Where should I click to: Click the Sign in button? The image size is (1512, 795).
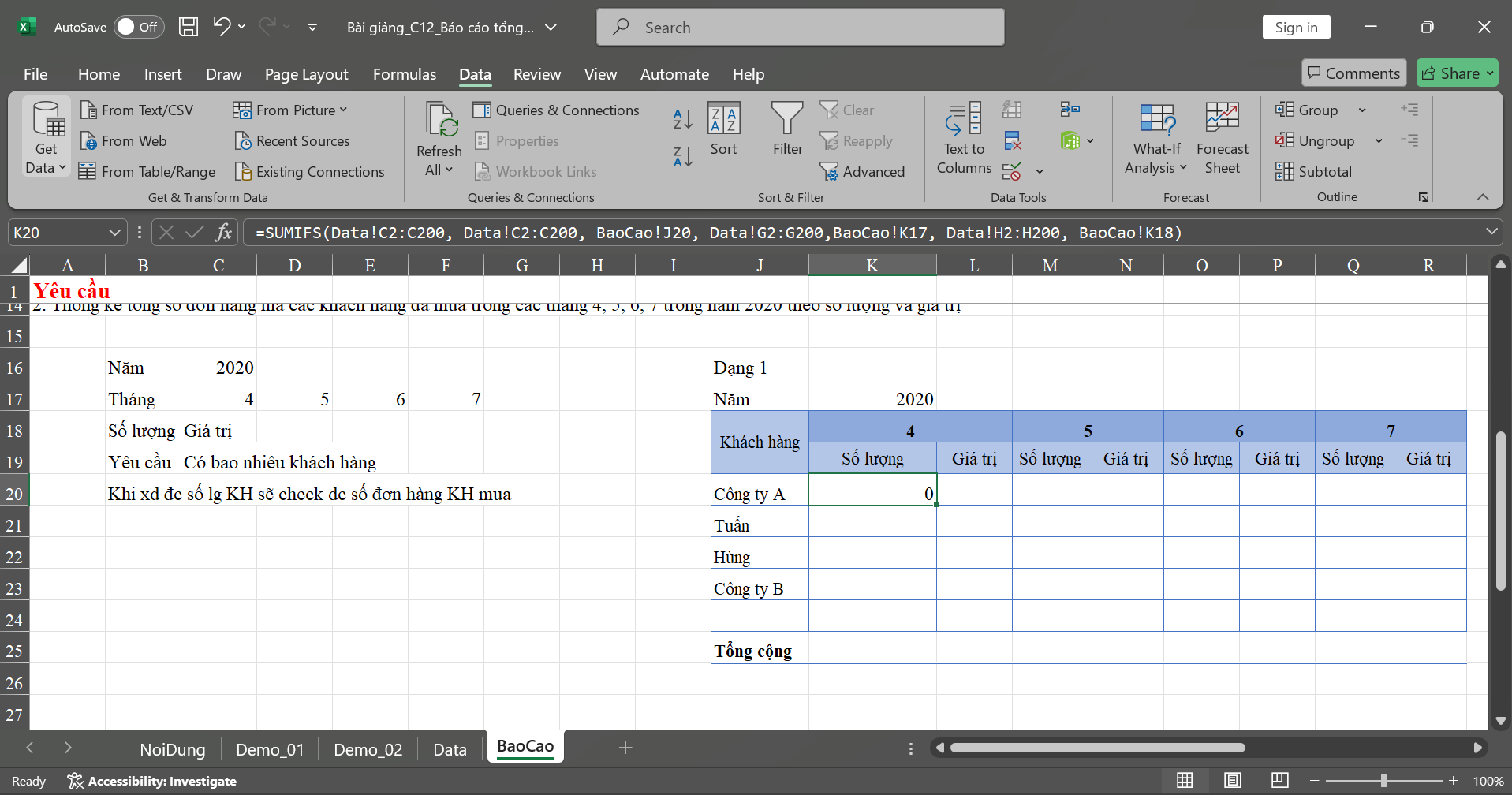[1296, 27]
